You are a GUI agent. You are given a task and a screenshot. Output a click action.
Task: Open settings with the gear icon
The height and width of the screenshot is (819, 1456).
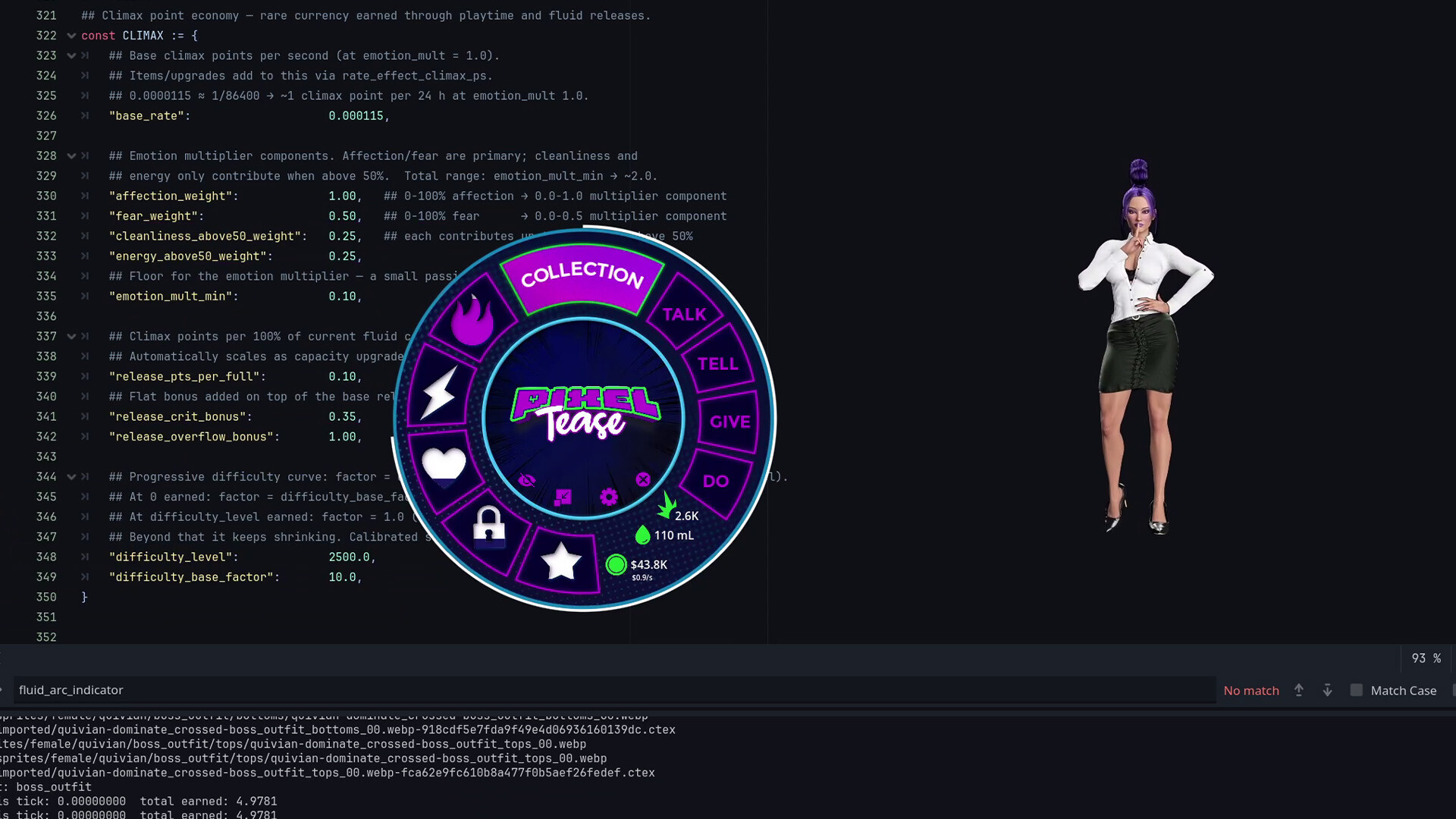(x=608, y=497)
